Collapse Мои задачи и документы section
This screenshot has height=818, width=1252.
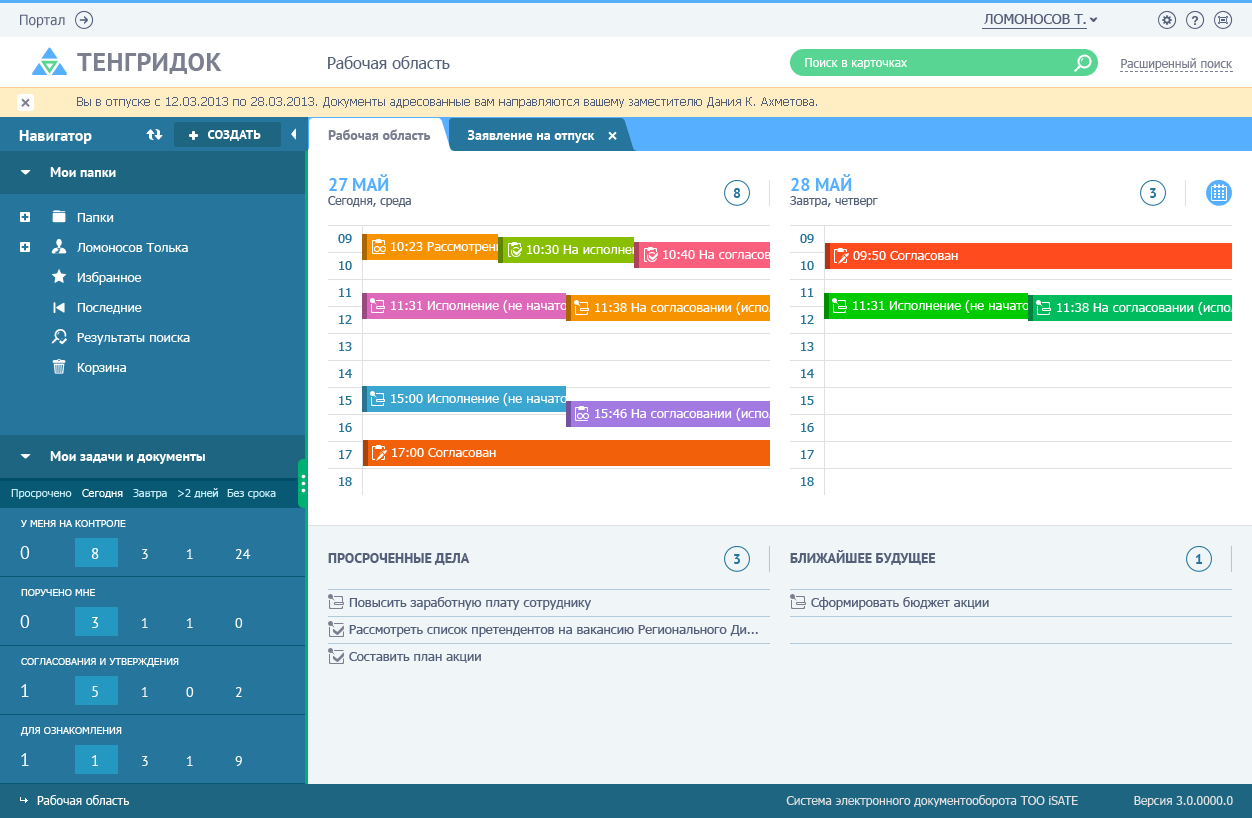tap(25, 456)
